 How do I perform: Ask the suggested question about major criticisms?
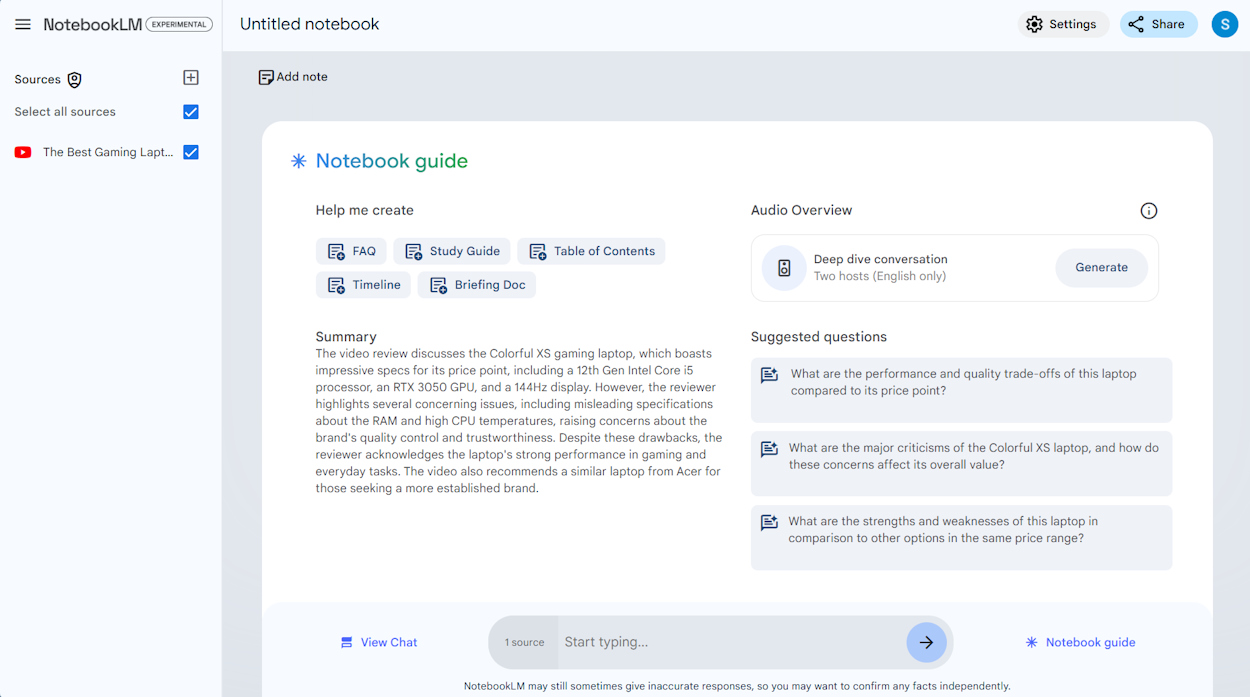pos(961,463)
